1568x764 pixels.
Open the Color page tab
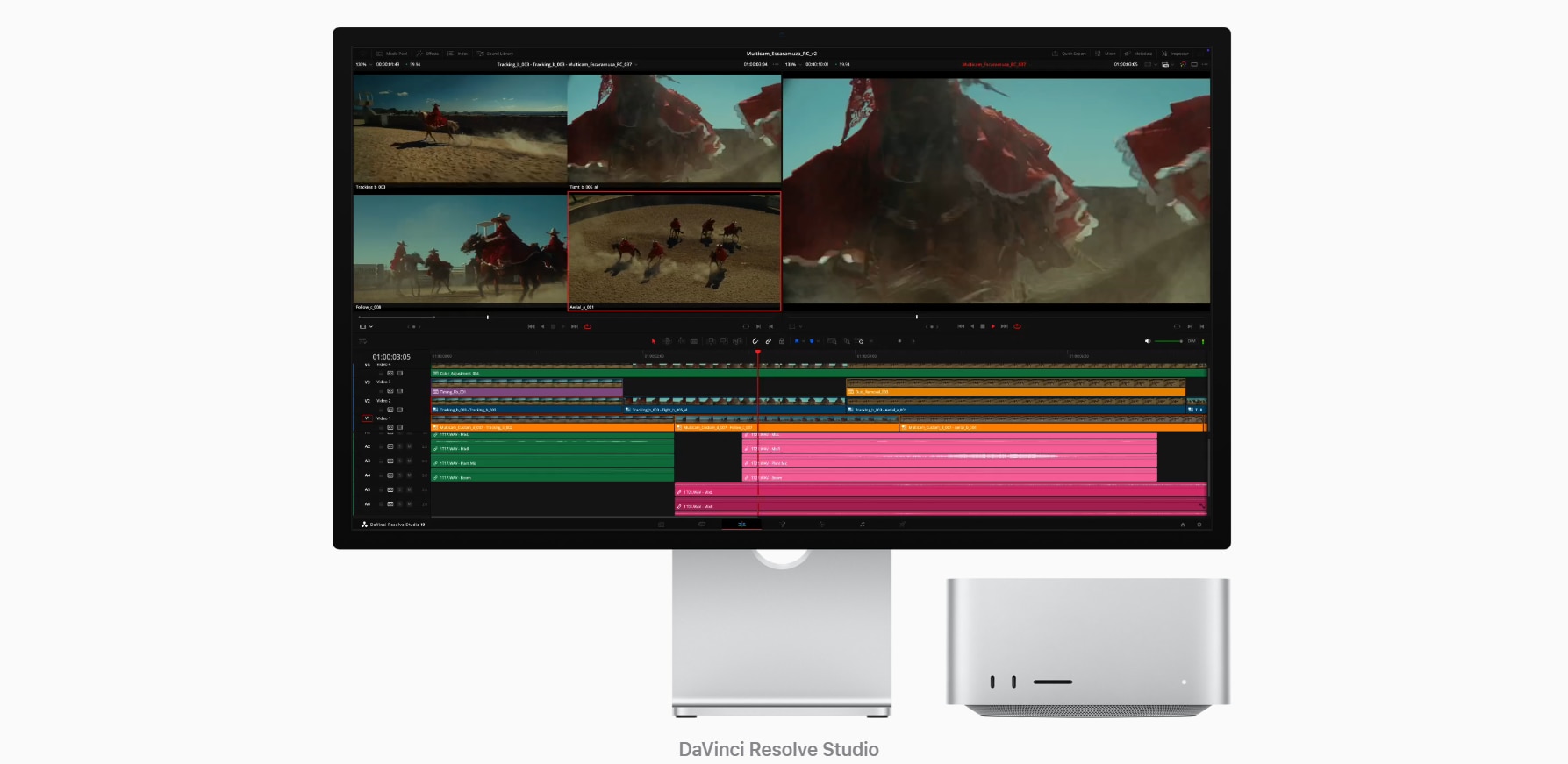pos(822,525)
